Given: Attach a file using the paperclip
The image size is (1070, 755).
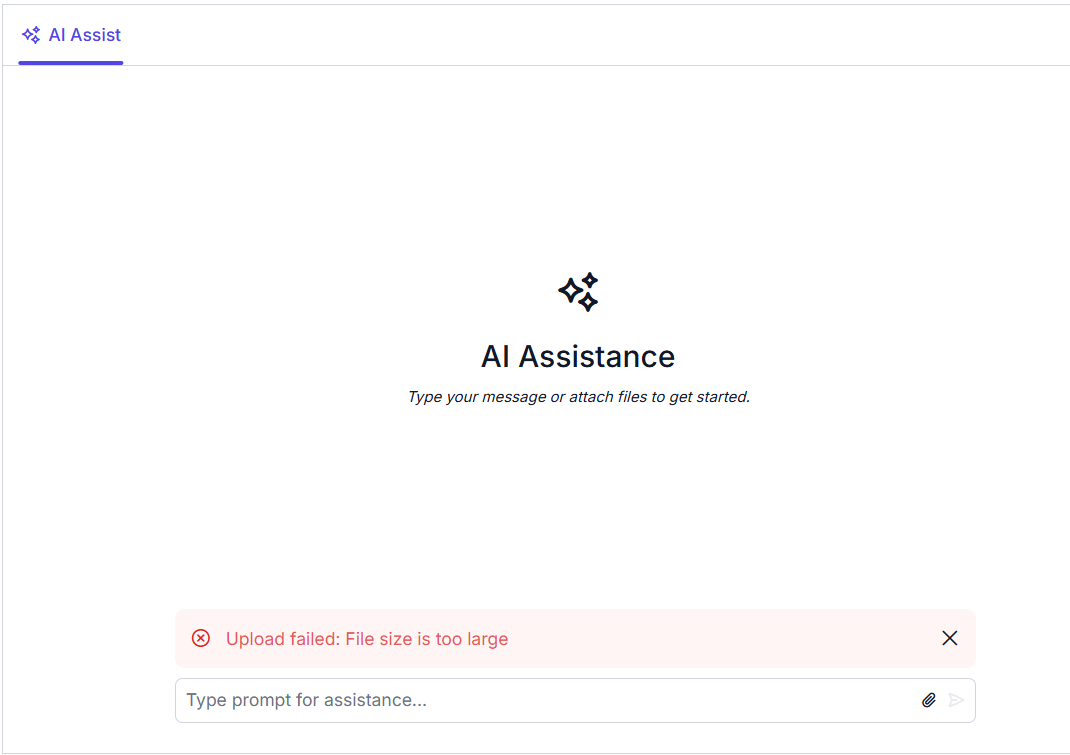Looking at the screenshot, I should click(929, 700).
